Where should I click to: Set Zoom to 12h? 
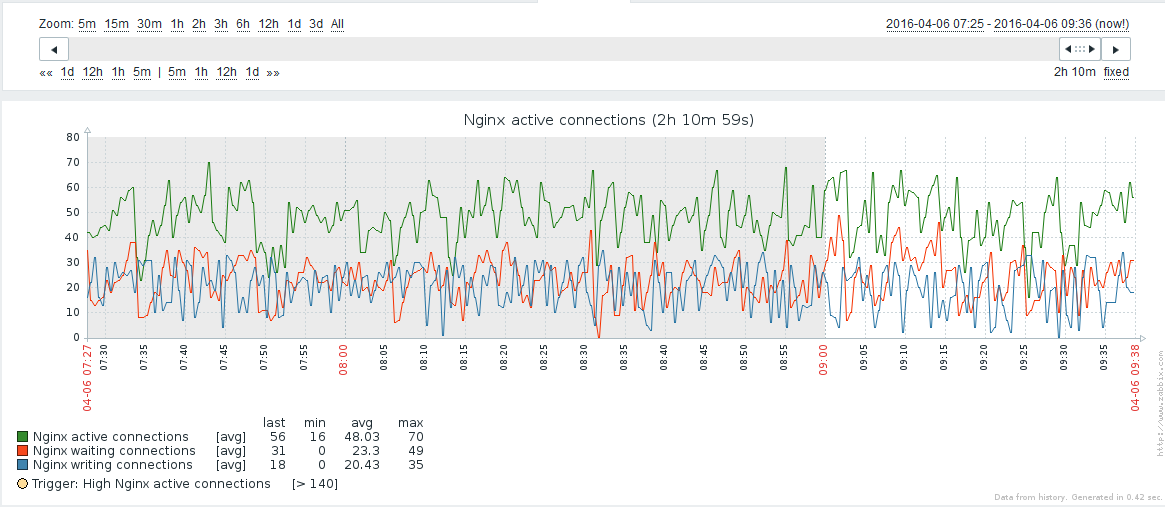coord(268,24)
